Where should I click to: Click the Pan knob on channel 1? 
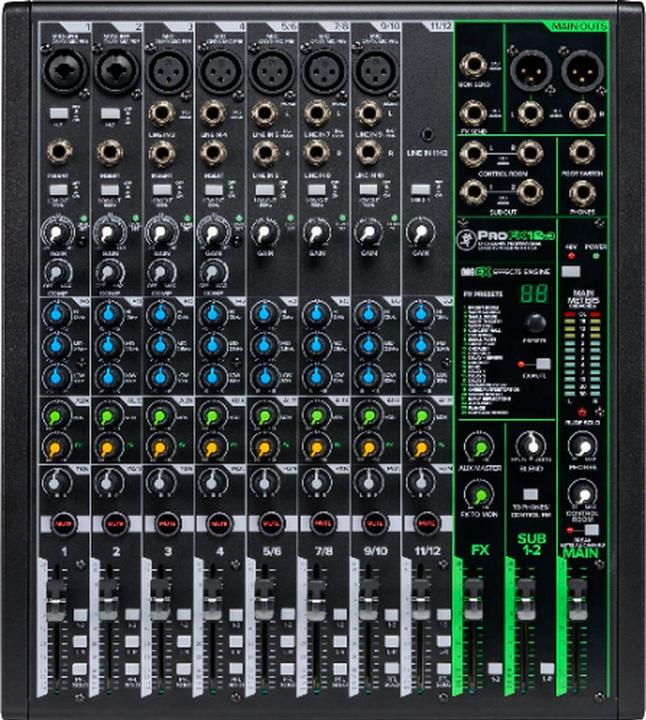coord(56,483)
